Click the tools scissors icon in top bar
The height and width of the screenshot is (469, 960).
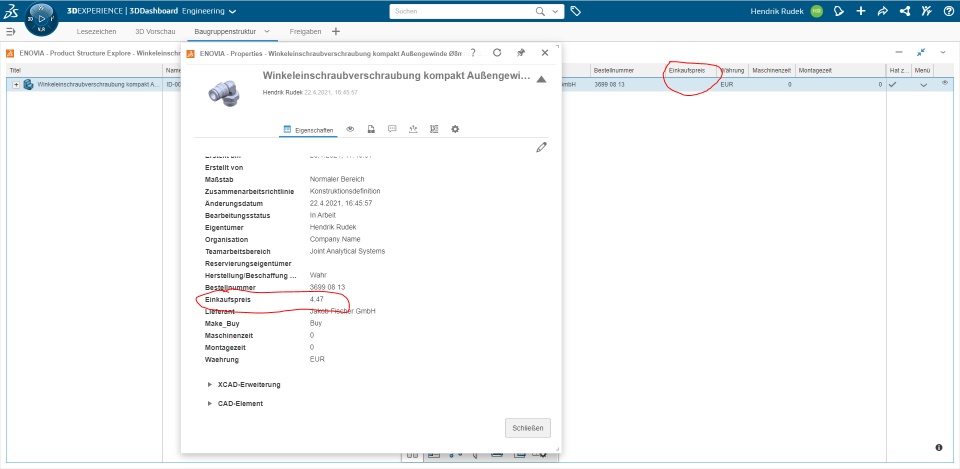(x=926, y=11)
